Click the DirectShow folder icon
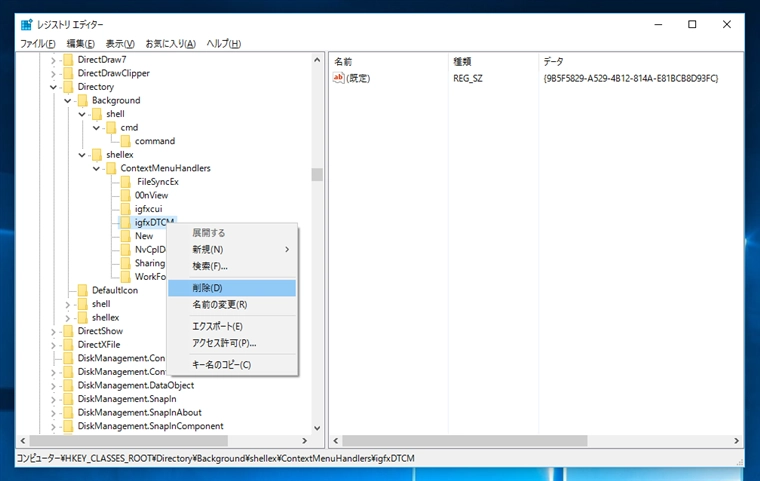 [x=69, y=331]
